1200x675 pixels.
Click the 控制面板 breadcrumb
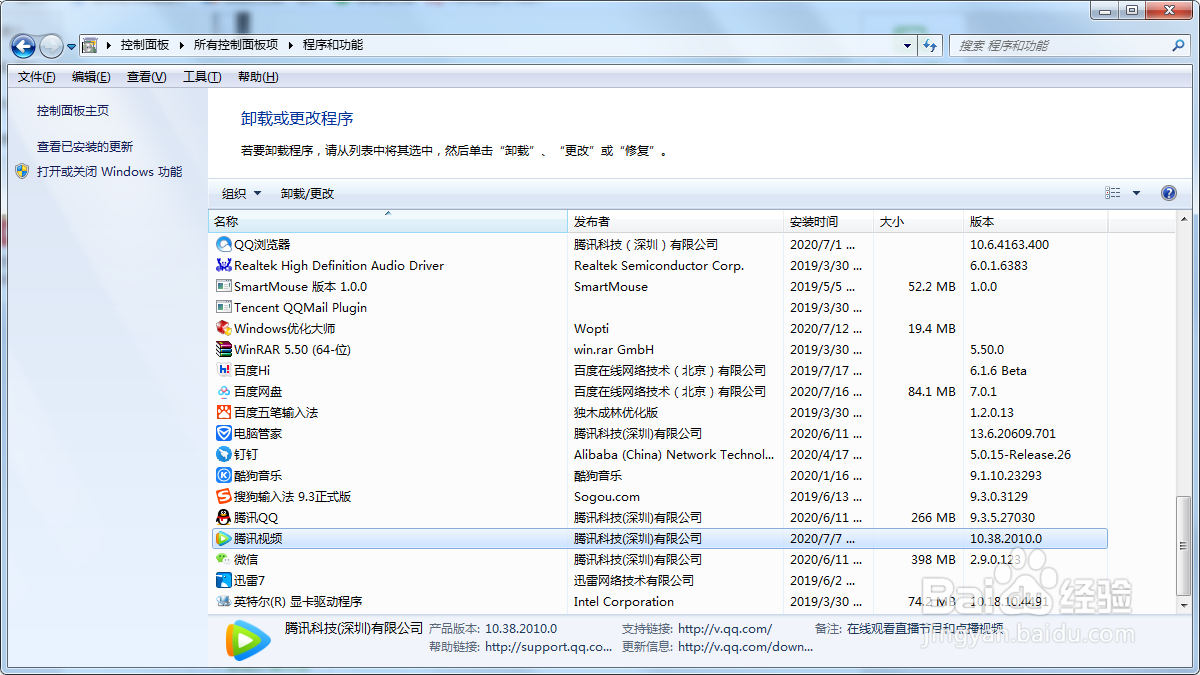tap(145, 45)
